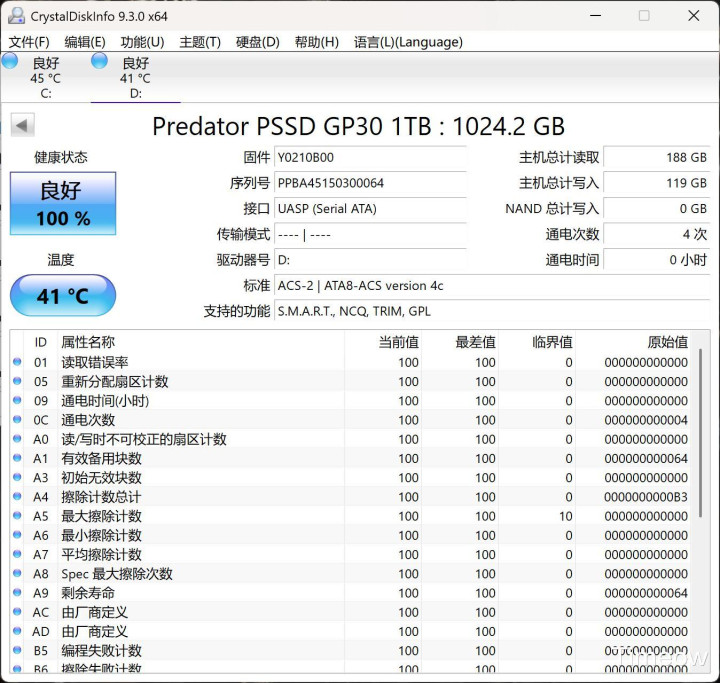Screen dimensions: 720x683
Task: Click the 固件 value Y0210B00 field
Action: 370,158
